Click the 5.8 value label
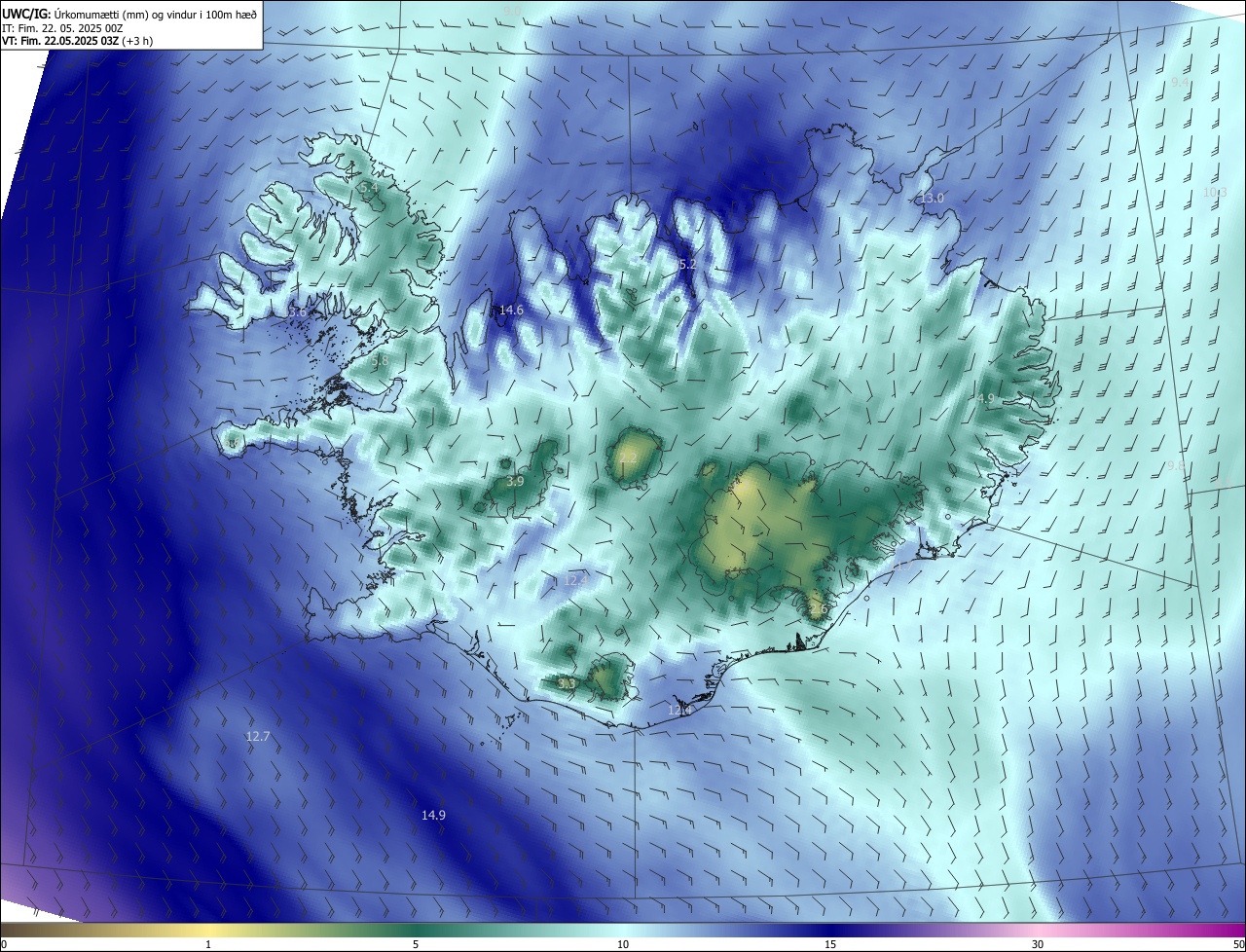Image resolution: width=1246 pixels, height=952 pixels. (x=380, y=360)
